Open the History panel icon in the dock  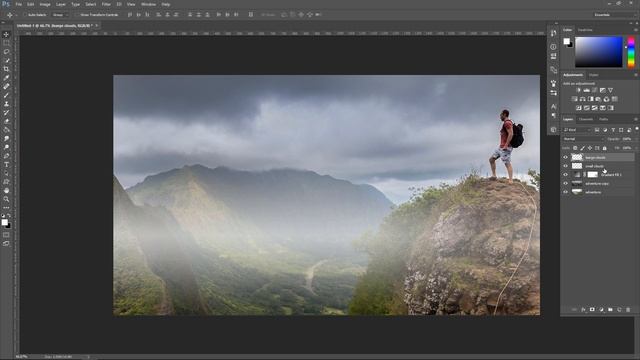click(553, 33)
